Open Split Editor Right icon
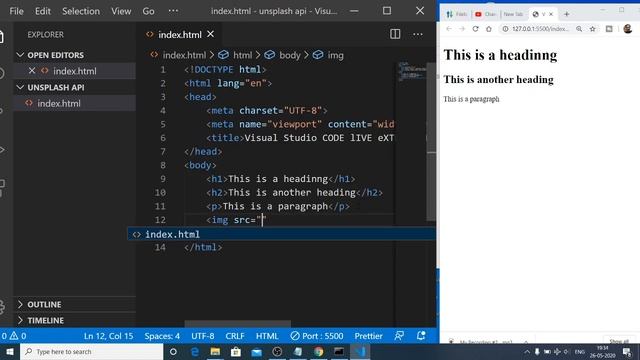Image resolution: width=640 pixels, height=360 pixels. pyautogui.click(x=395, y=34)
